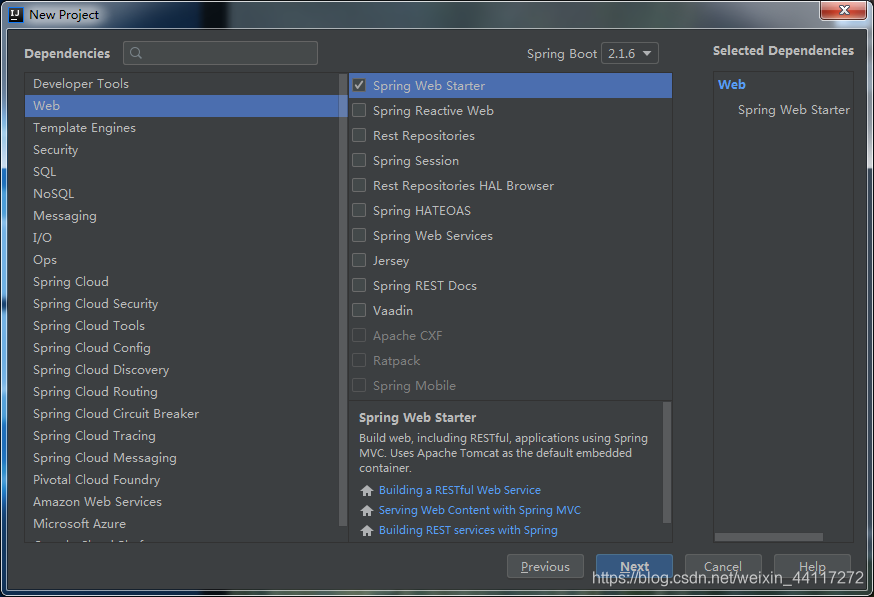Select the Messaging category
This screenshot has height=597, width=874.
pyautogui.click(x=182, y=216)
